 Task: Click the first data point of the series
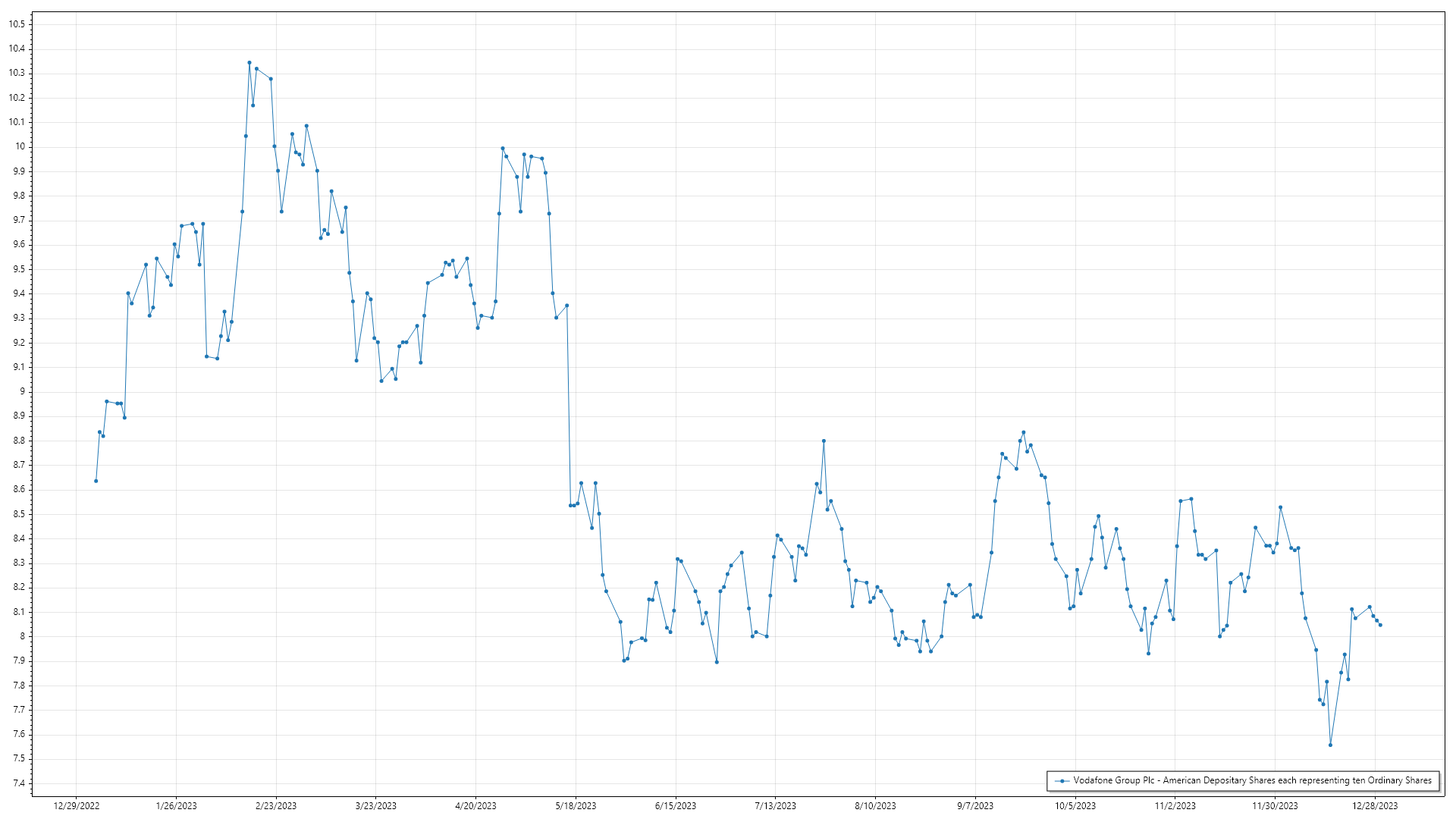coord(96,481)
